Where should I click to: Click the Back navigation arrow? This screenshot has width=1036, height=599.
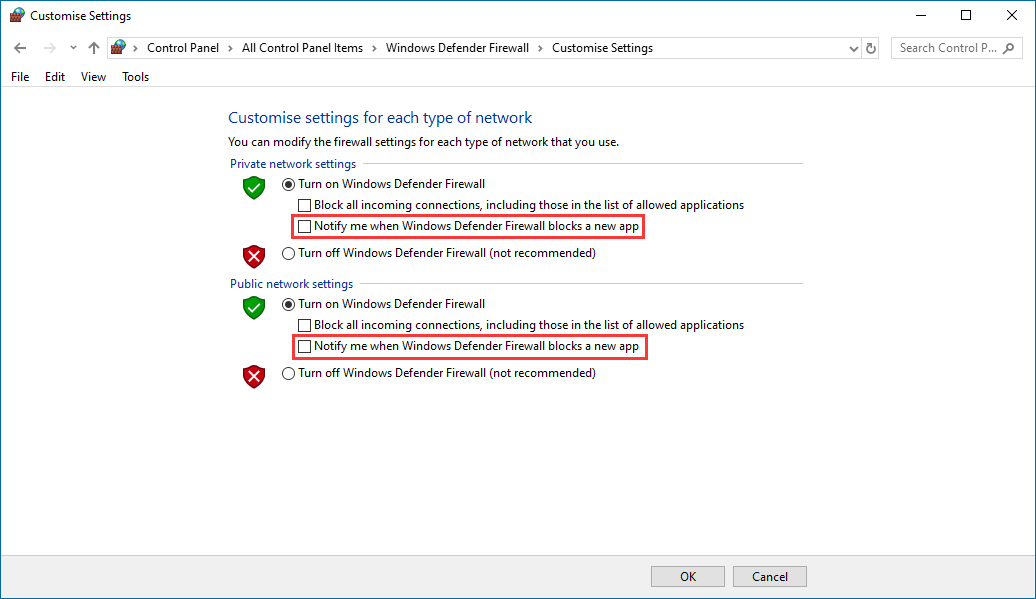[x=20, y=48]
